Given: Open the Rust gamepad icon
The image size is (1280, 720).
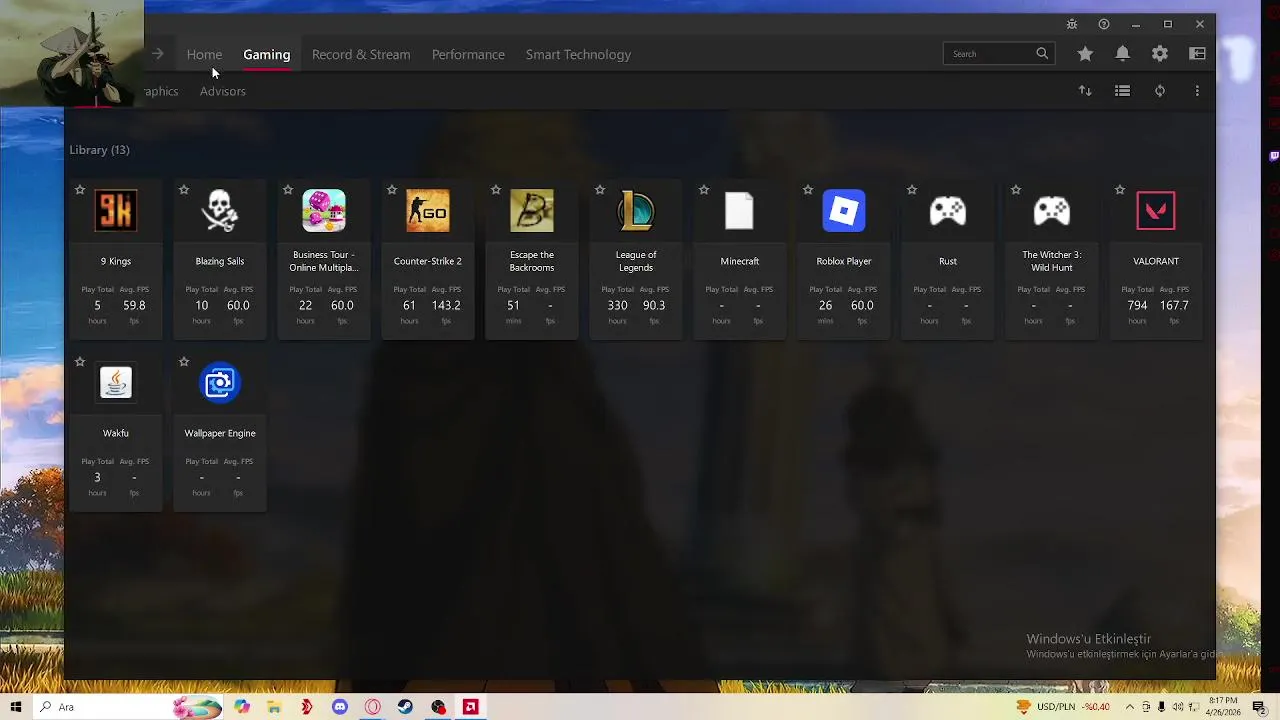Looking at the screenshot, I should point(948,211).
